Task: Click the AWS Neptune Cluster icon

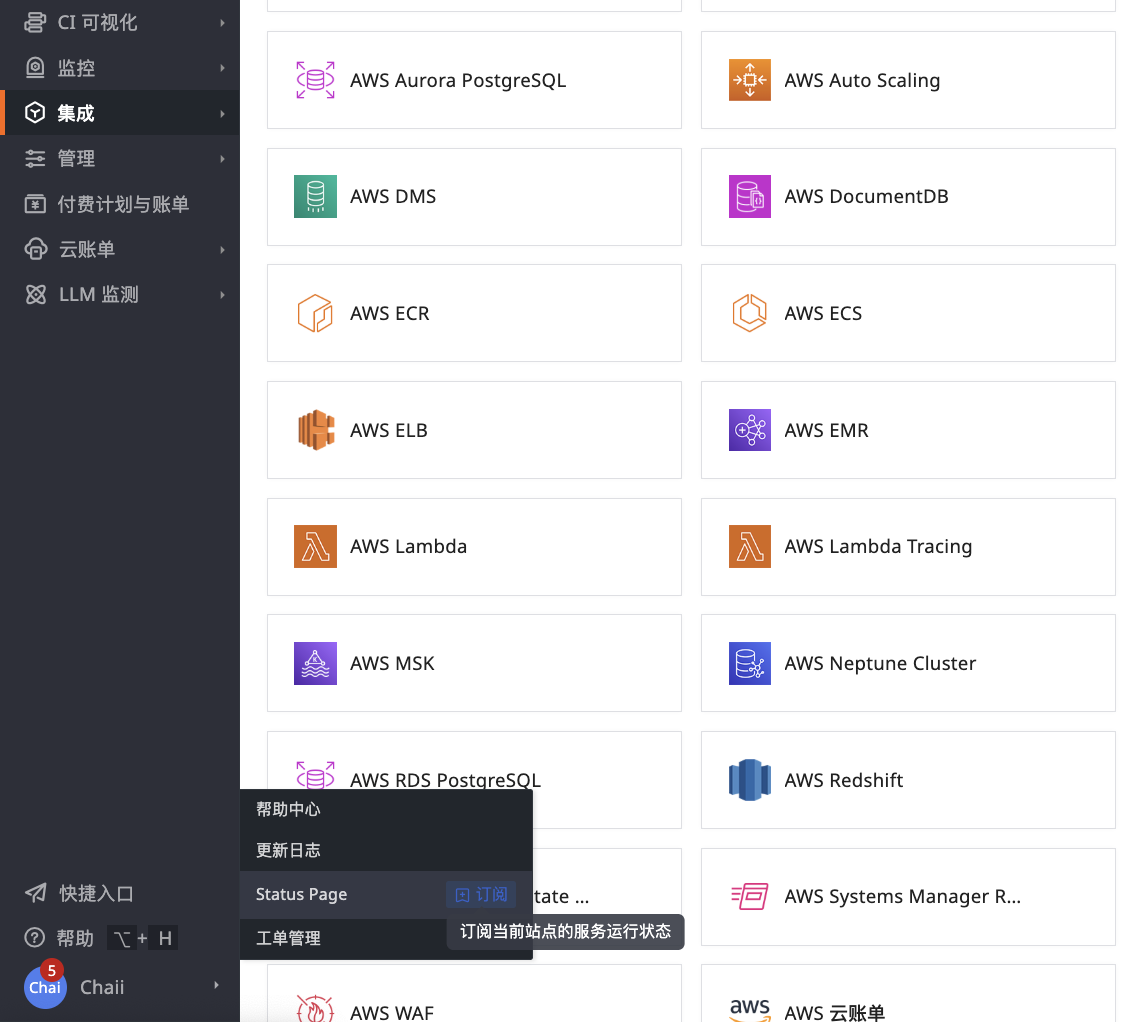Action: pyautogui.click(x=749, y=663)
